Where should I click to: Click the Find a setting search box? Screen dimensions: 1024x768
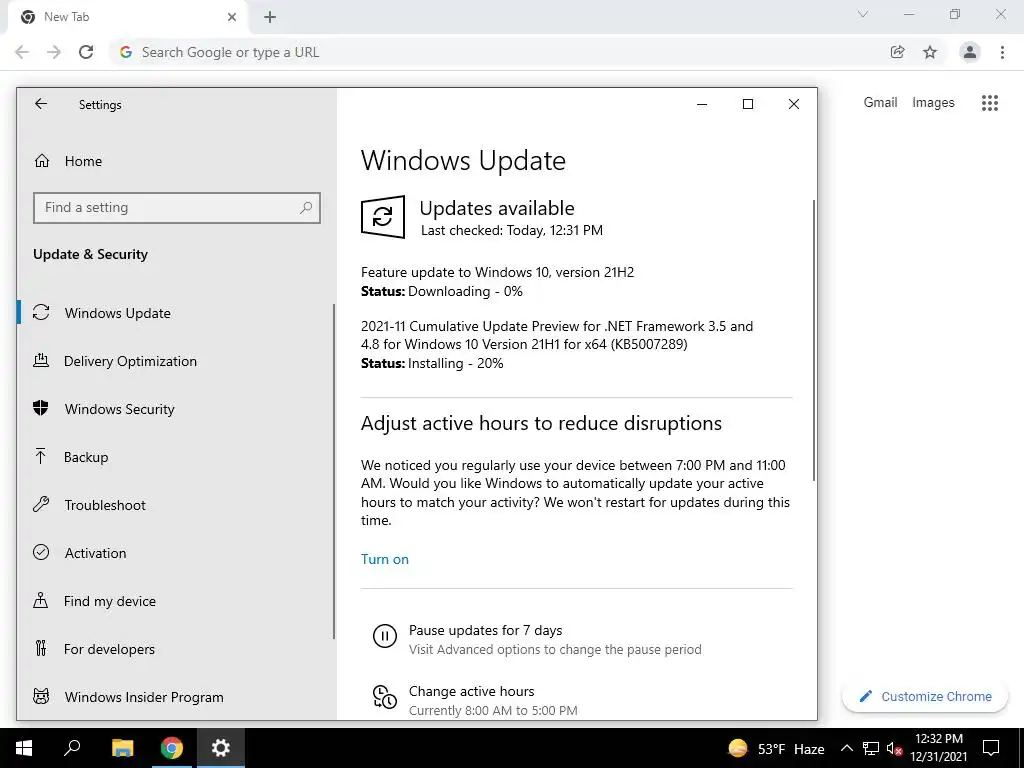176,208
